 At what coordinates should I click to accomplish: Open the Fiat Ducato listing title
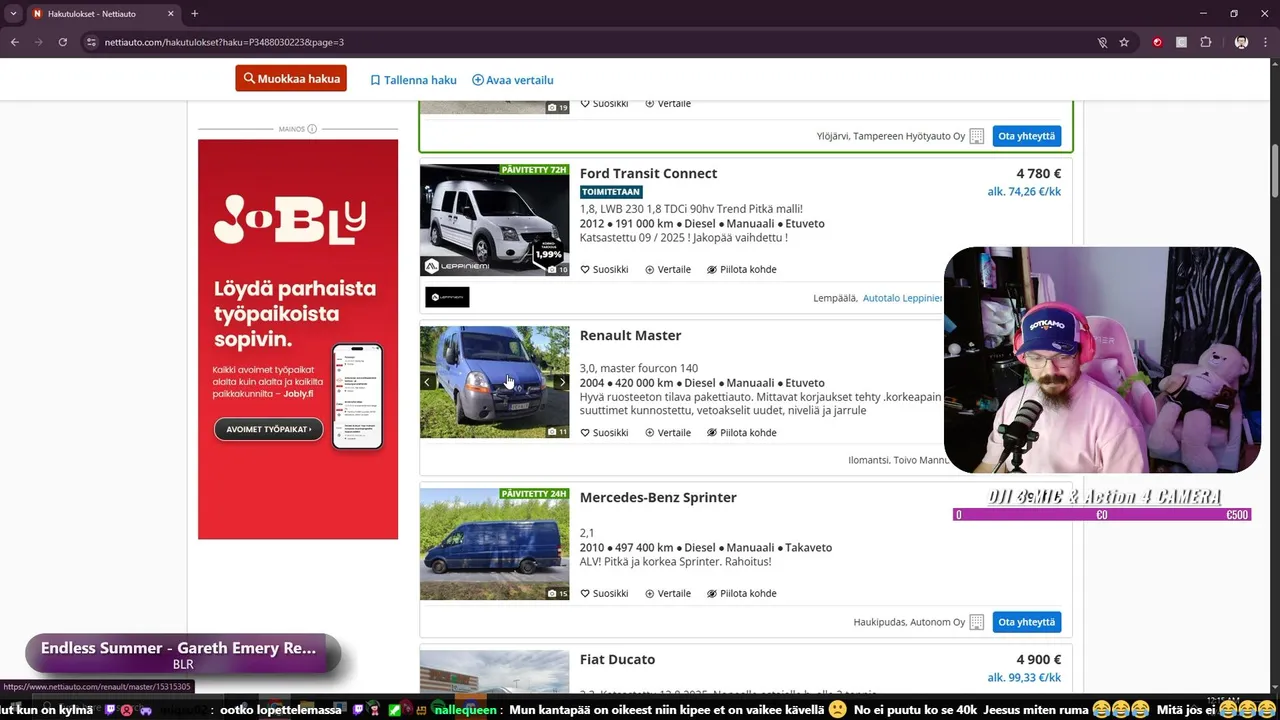coord(617,659)
